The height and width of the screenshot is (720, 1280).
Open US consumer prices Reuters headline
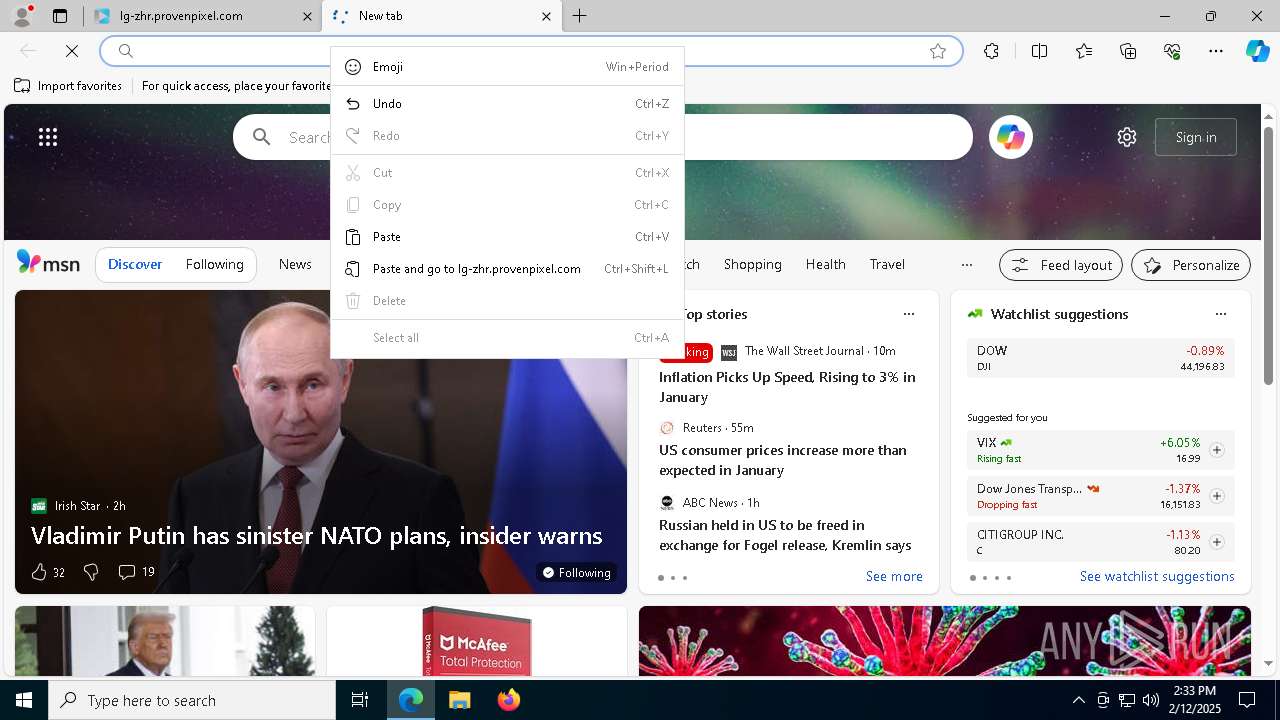(783, 460)
